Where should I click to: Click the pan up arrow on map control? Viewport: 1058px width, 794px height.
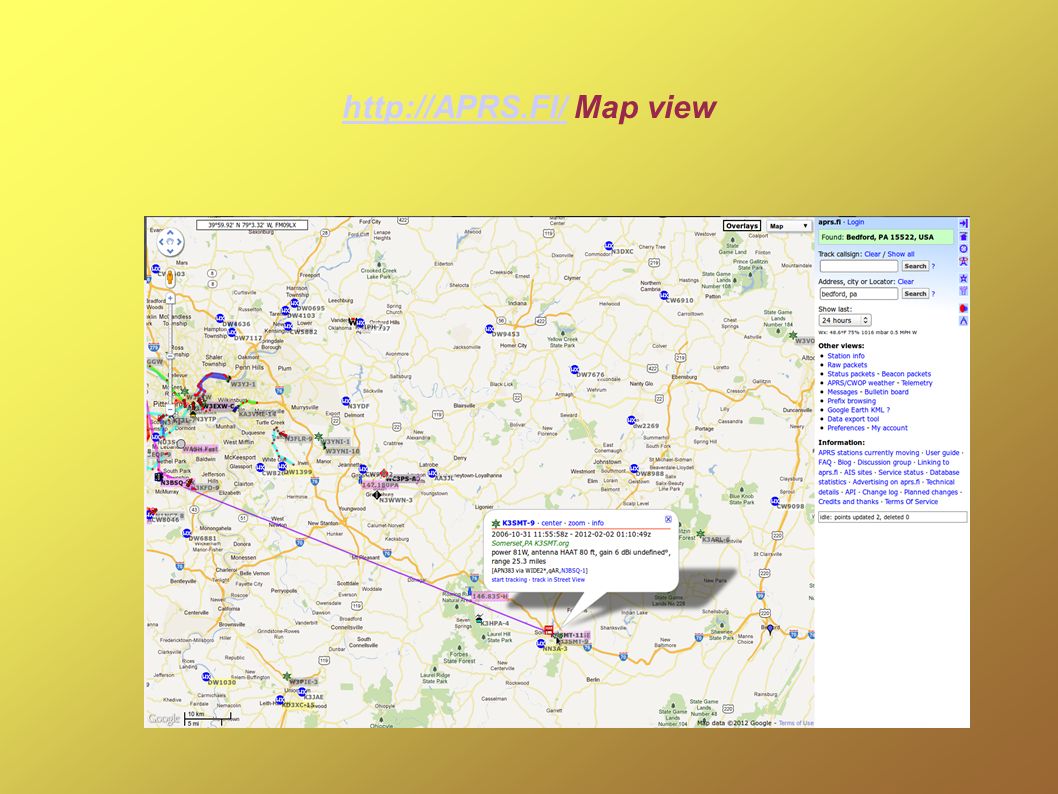tap(170, 233)
